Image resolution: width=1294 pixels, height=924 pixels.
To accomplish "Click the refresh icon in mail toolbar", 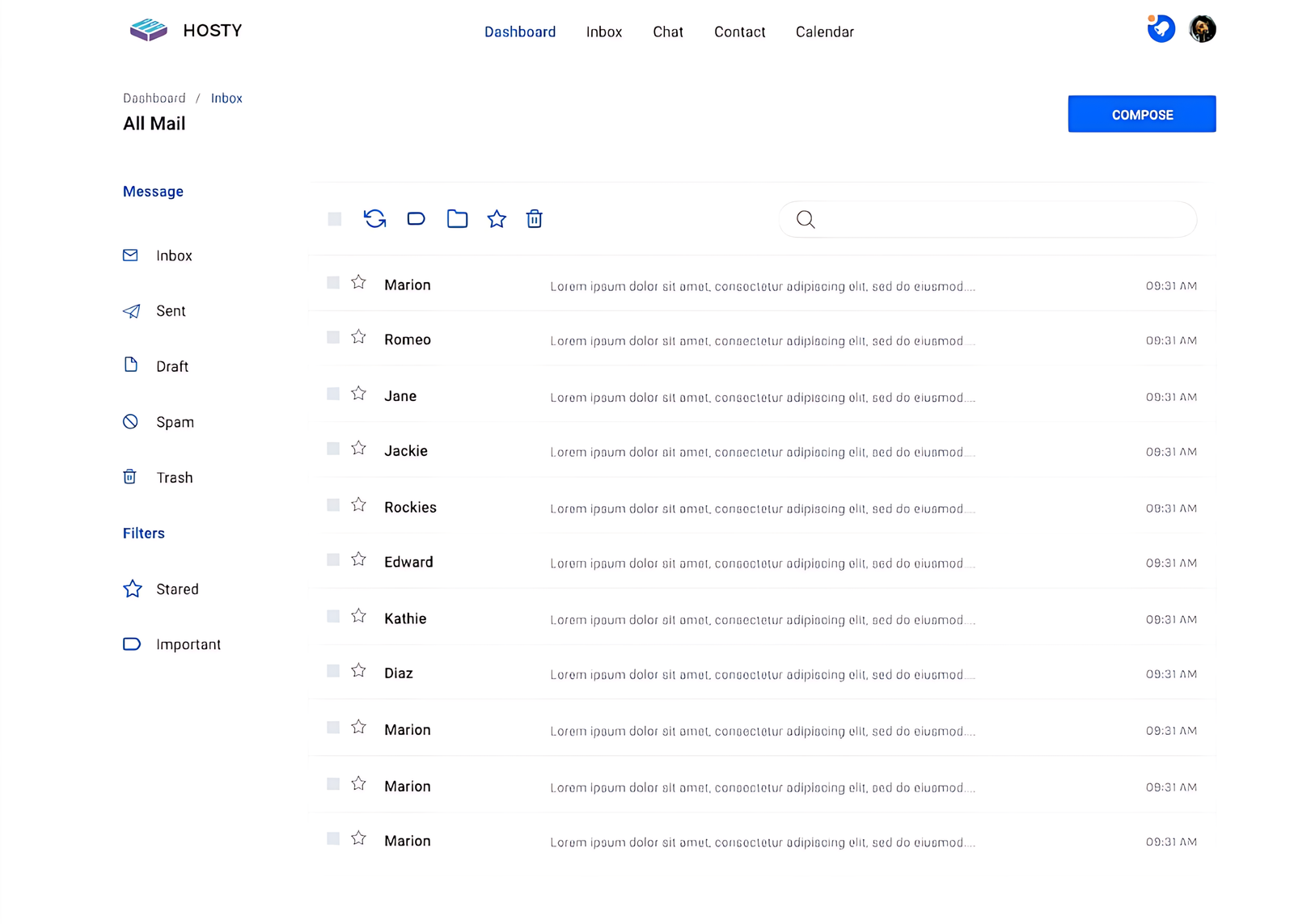I will coord(374,219).
